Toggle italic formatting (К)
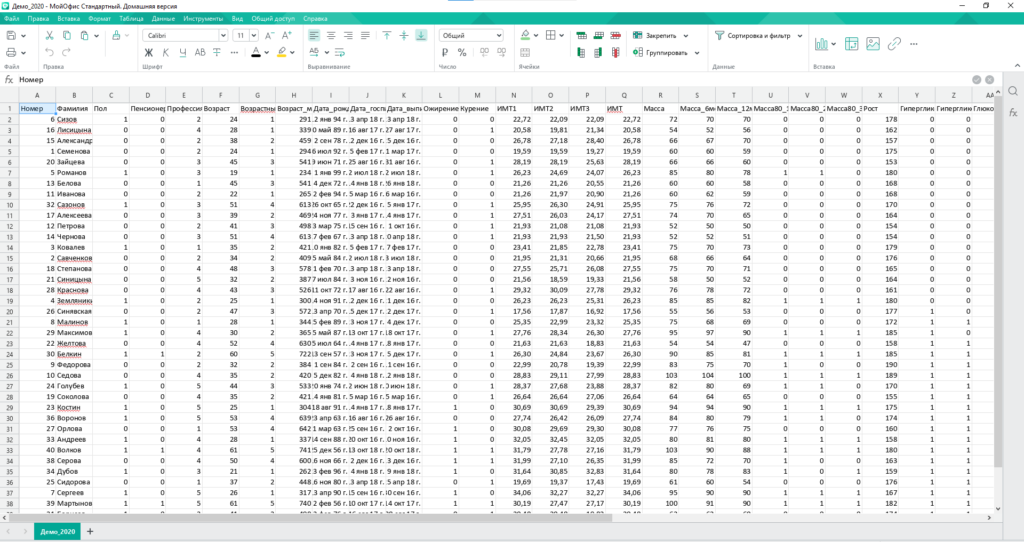Viewport: 1024px width, 542px height. click(x=165, y=52)
